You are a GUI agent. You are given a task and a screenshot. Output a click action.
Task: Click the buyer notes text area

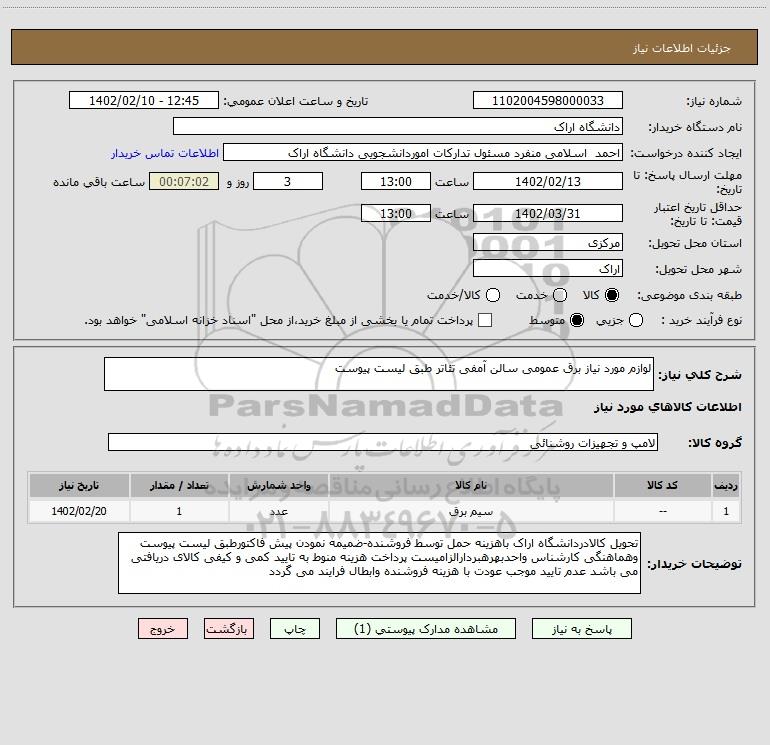click(x=379, y=563)
